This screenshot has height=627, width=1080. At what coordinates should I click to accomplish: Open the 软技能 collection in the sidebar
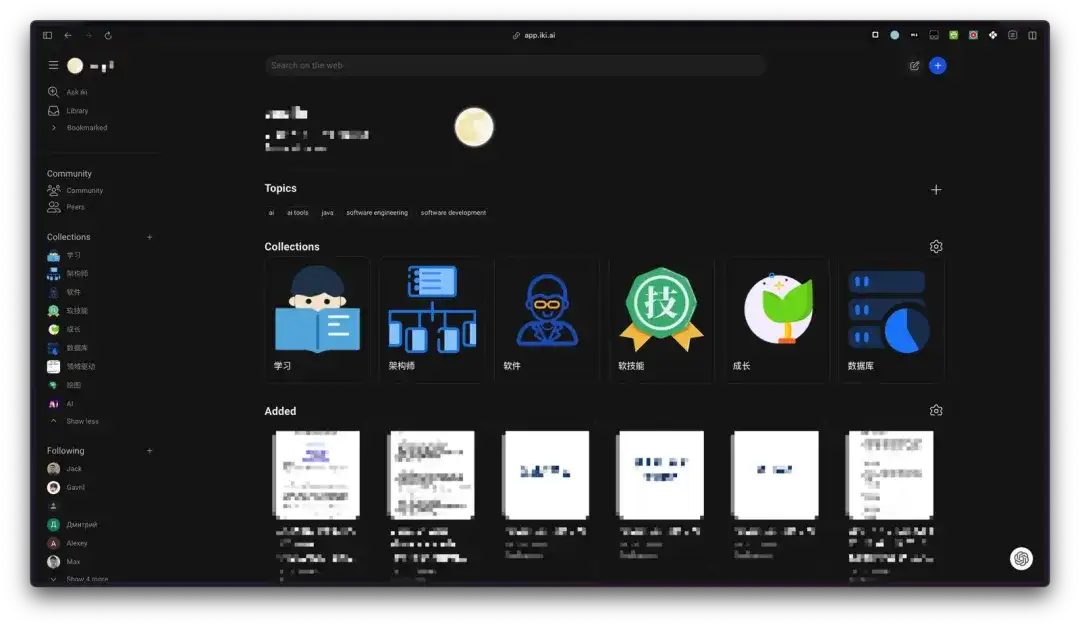click(x=68, y=311)
